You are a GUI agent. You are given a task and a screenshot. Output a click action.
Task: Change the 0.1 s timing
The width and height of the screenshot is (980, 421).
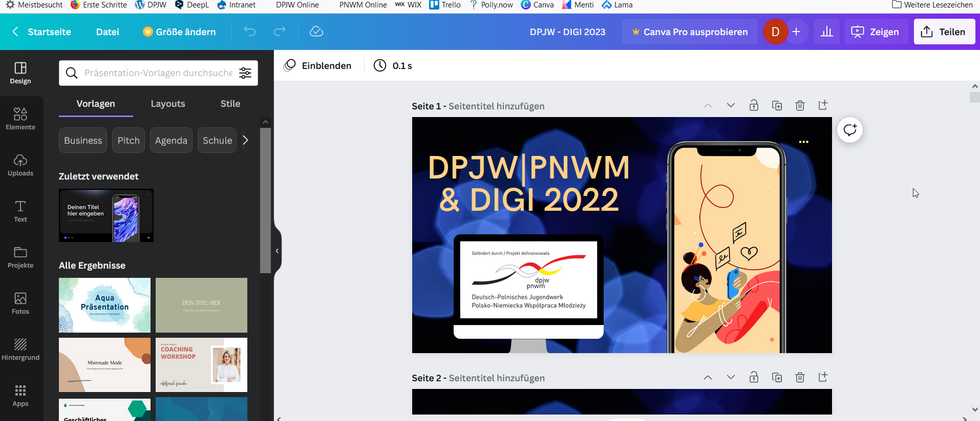click(392, 66)
